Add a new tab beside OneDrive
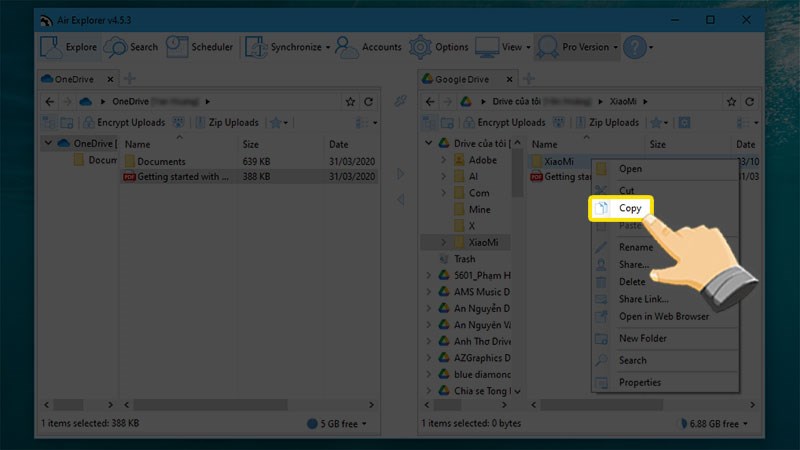 point(130,79)
